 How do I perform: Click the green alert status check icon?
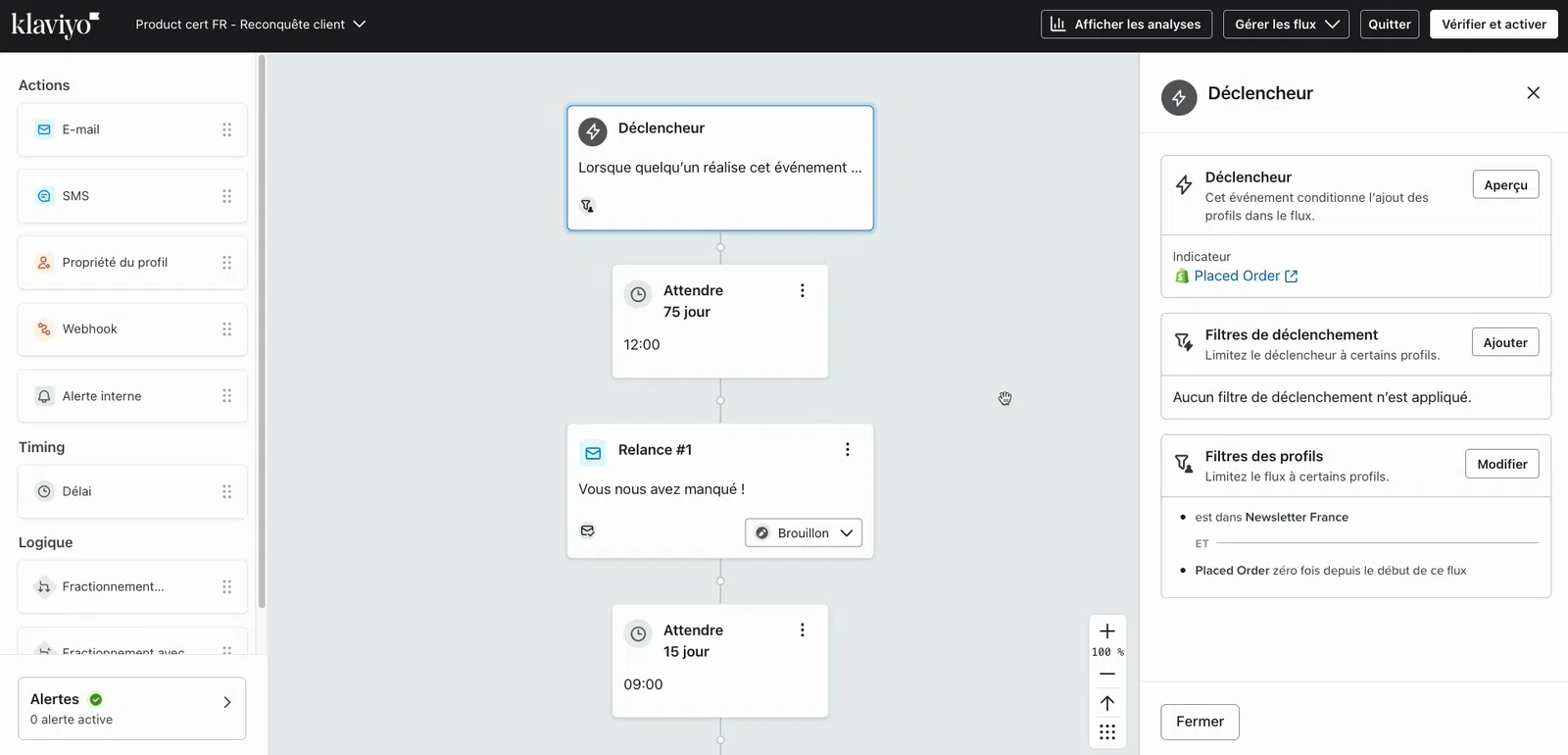96,699
